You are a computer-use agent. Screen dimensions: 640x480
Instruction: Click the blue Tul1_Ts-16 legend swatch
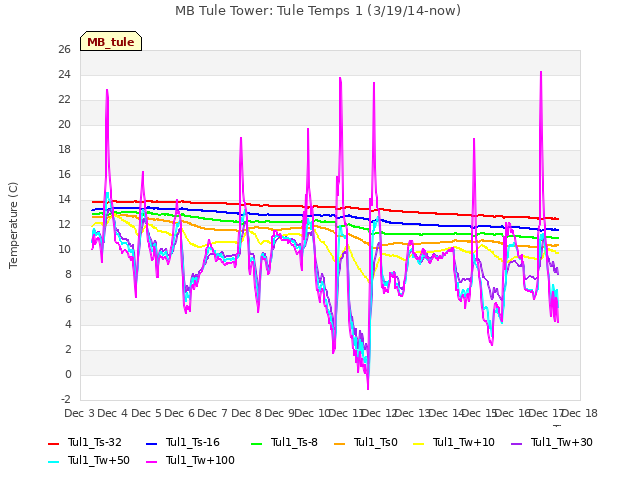pos(151,444)
